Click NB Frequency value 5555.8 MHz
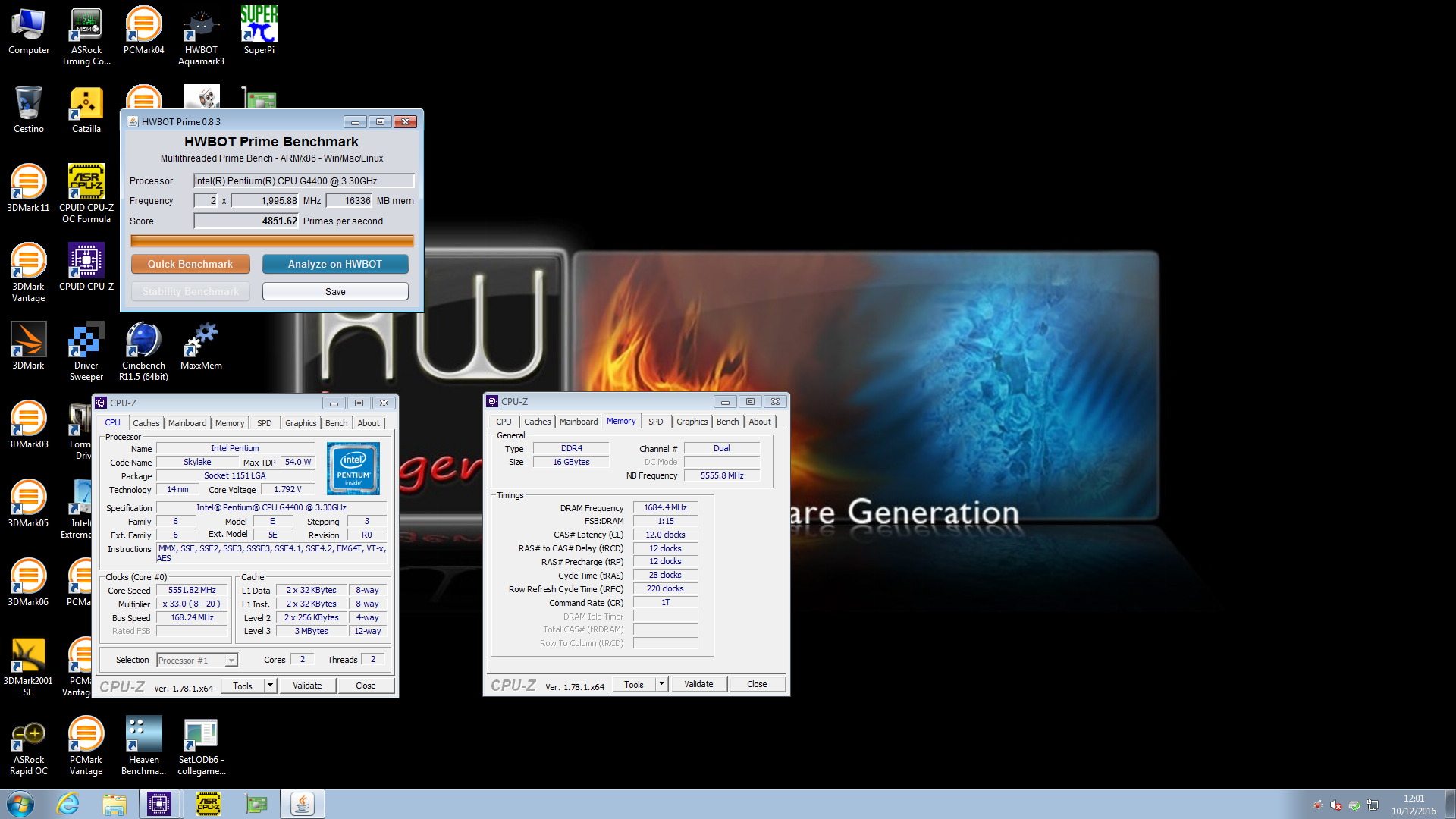 (x=722, y=475)
